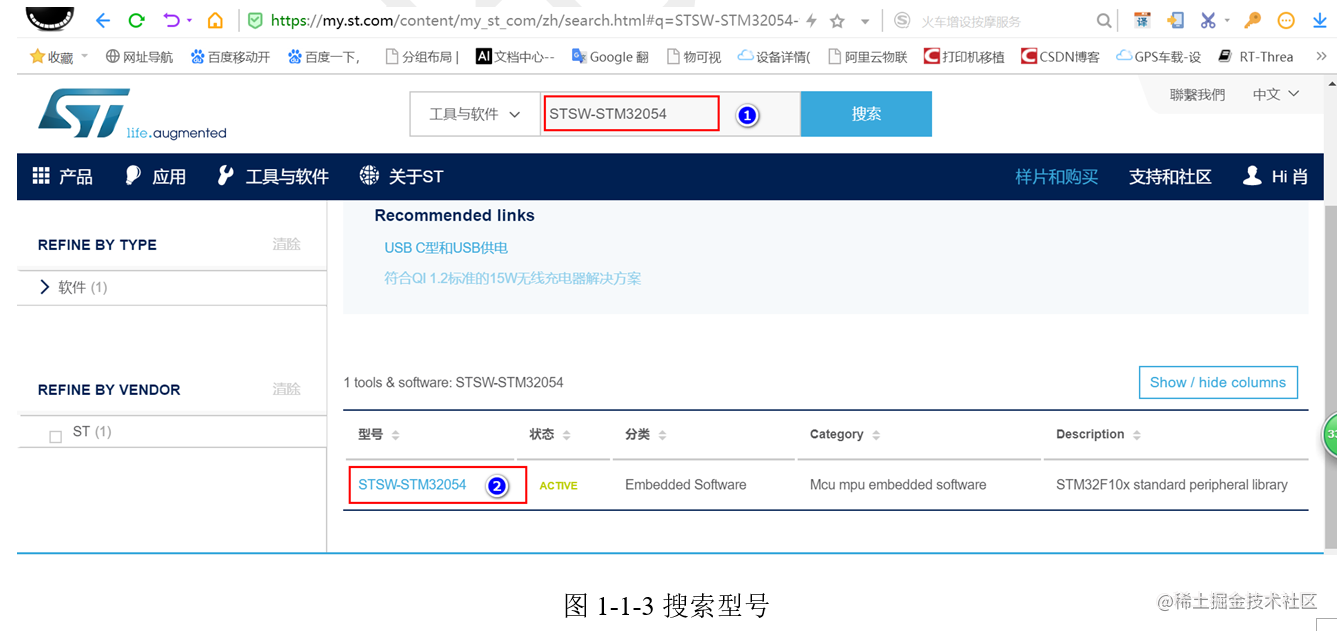Open the browser downloads arrow icon
The height and width of the screenshot is (631, 1337).
(1319, 20)
